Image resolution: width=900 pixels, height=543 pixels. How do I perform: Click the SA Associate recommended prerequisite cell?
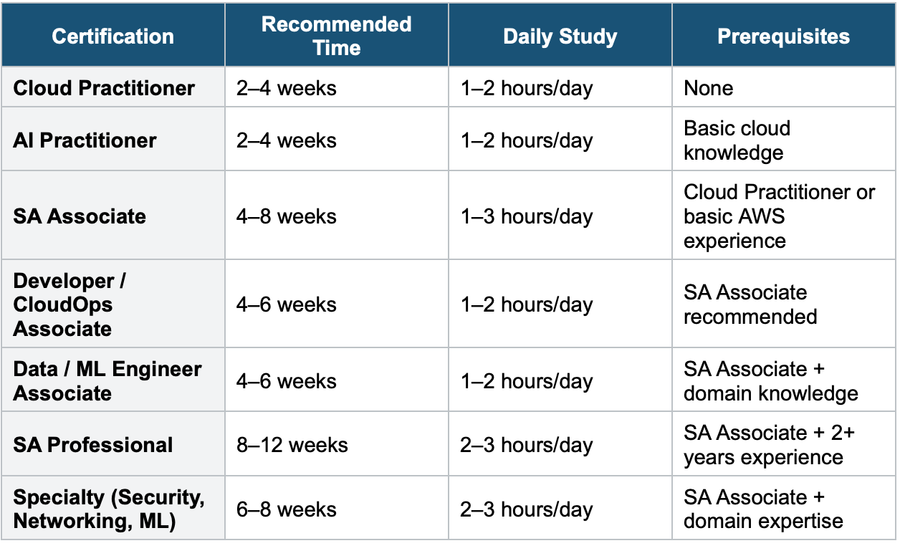tap(750, 304)
